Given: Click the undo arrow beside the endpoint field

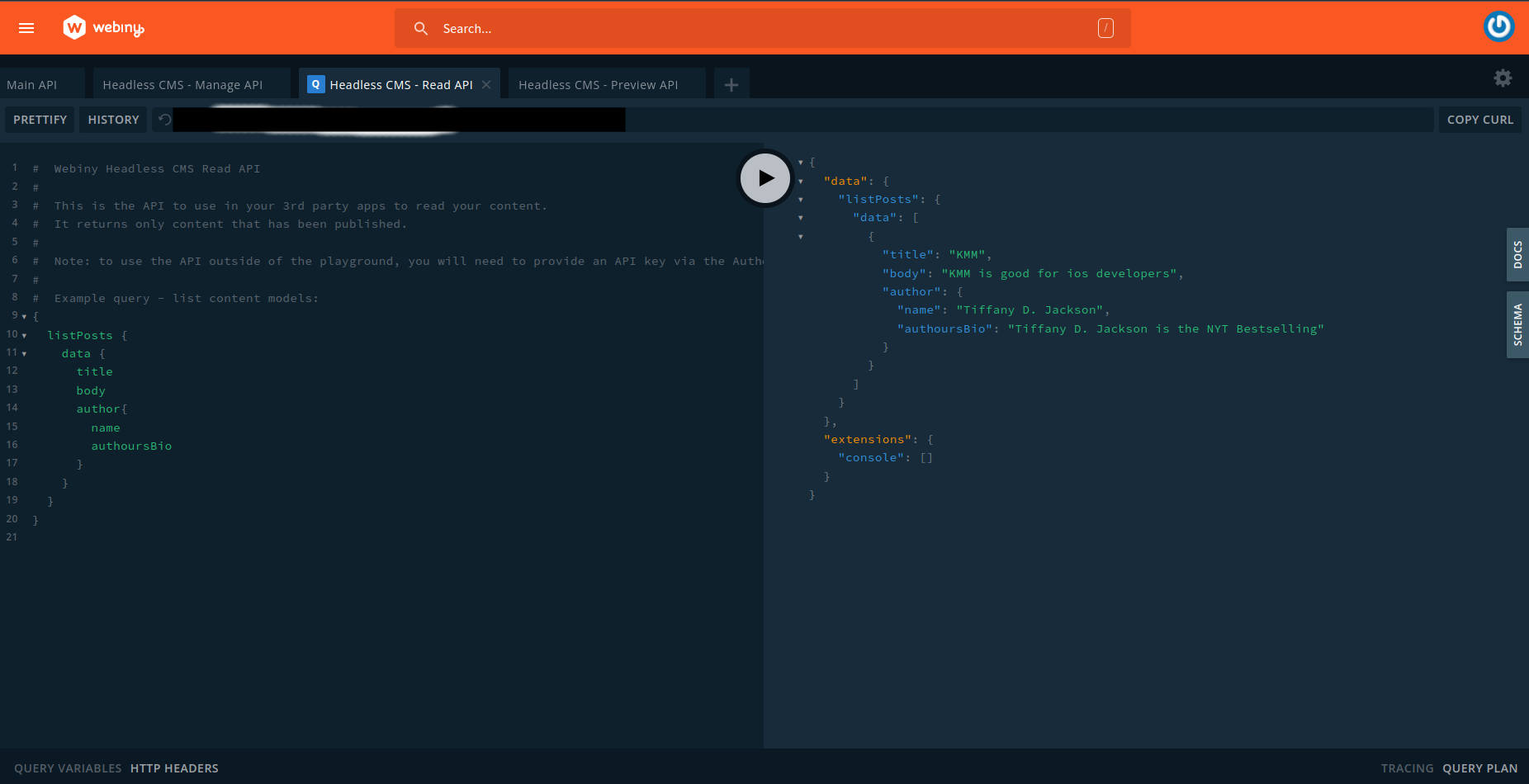Looking at the screenshot, I should click(x=163, y=119).
